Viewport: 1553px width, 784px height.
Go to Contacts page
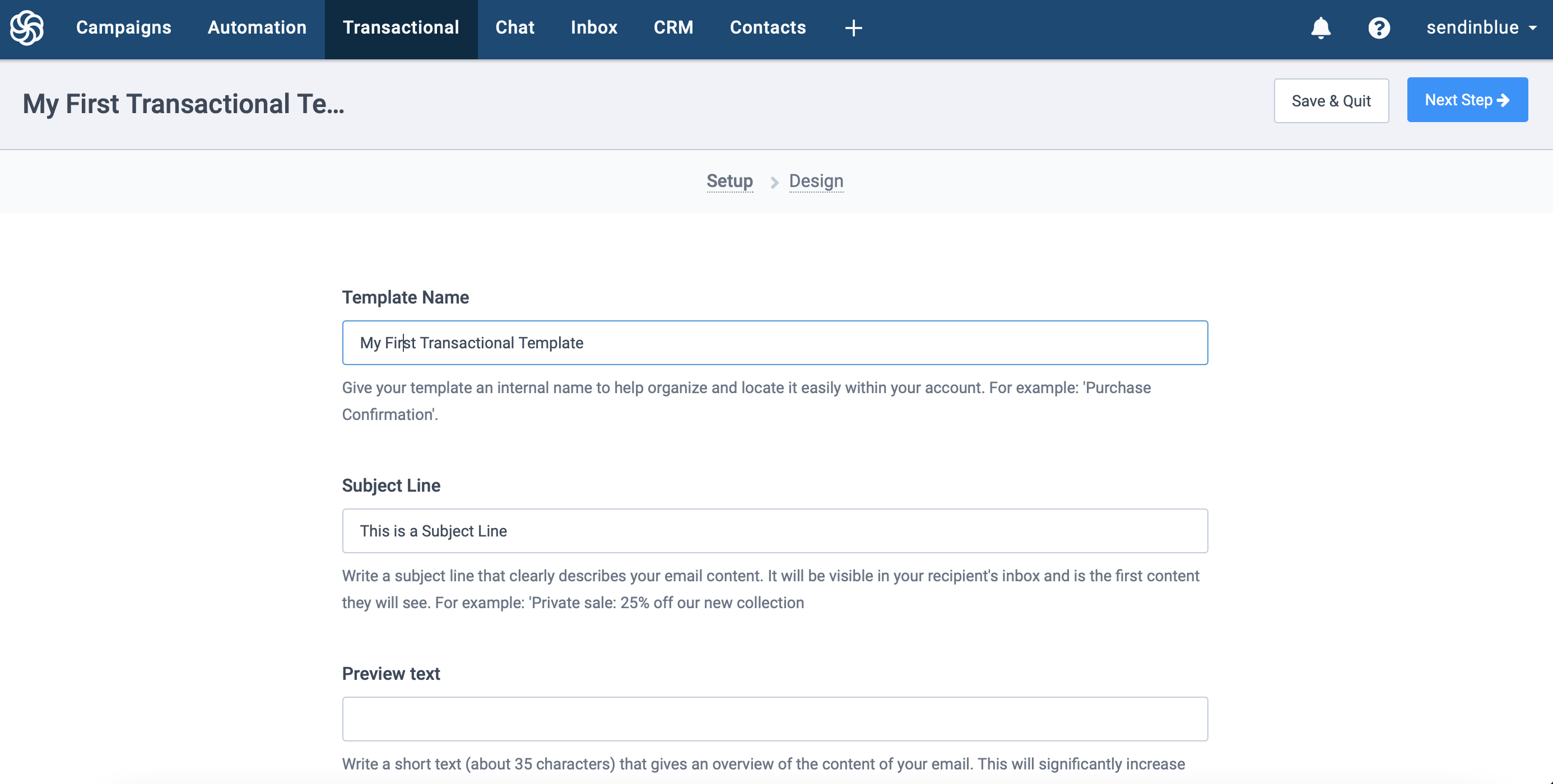(x=768, y=28)
